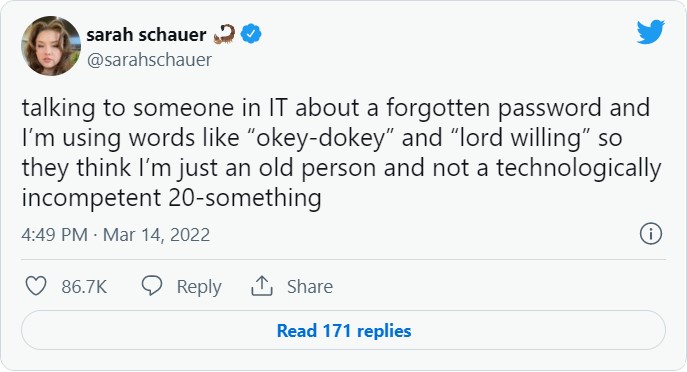Select the Share text label
The width and height of the screenshot is (687, 372).
(310, 287)
